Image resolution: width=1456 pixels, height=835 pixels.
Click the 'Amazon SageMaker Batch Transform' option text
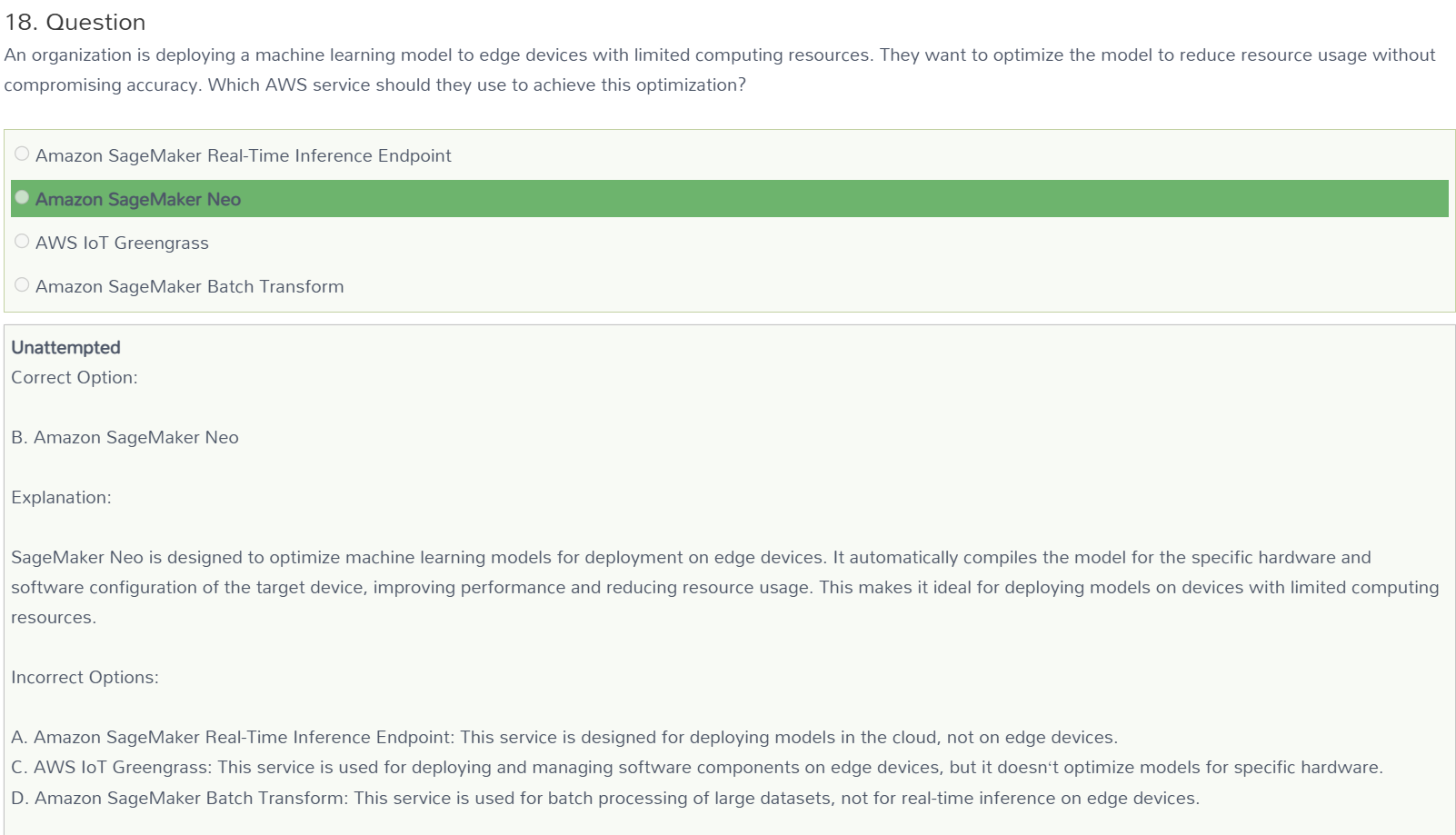[190, 286]
